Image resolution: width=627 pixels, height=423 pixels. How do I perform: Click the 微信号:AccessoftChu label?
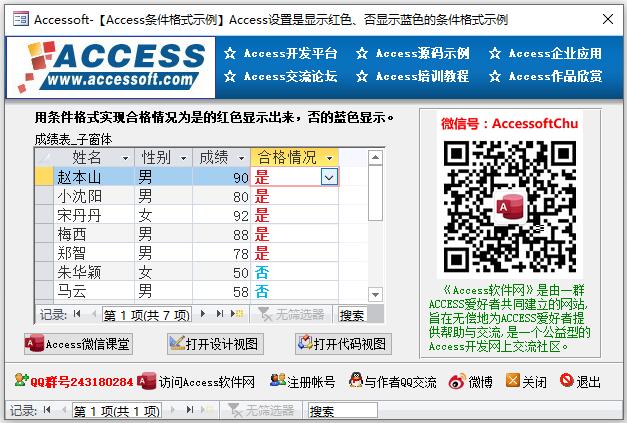(510, 124)
